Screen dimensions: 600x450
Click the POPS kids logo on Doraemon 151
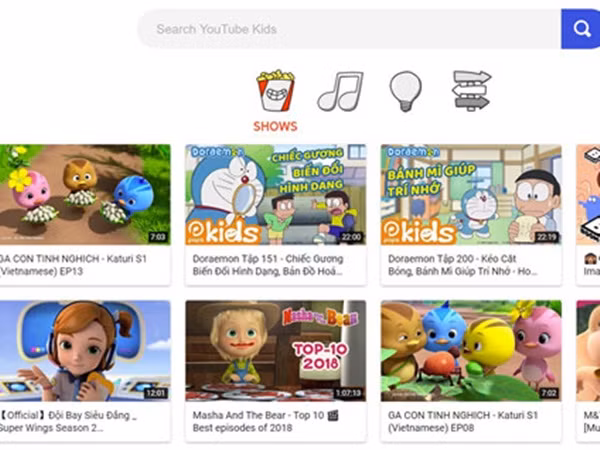pos(223,232)
